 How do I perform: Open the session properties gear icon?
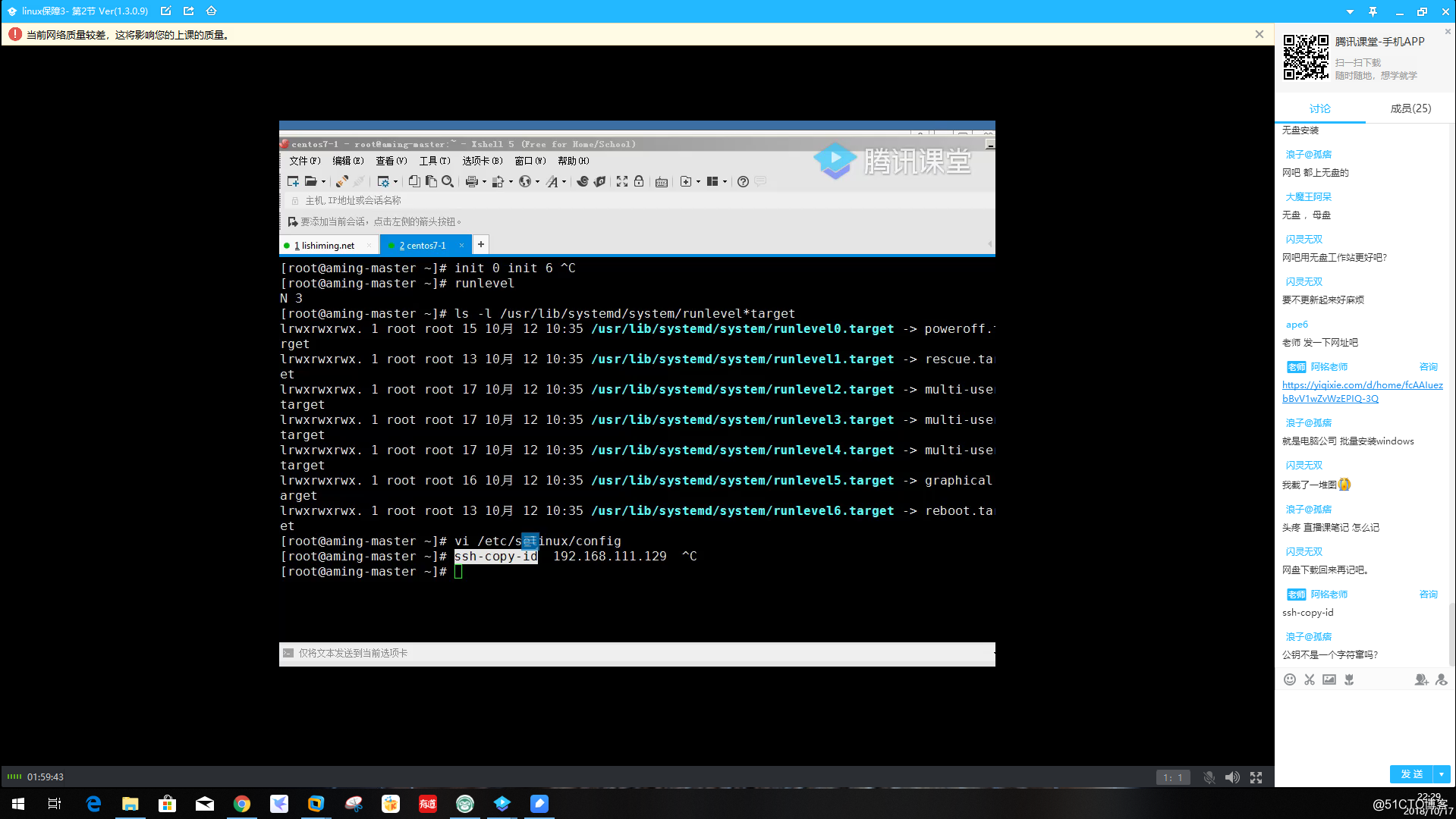coord(383,181)
